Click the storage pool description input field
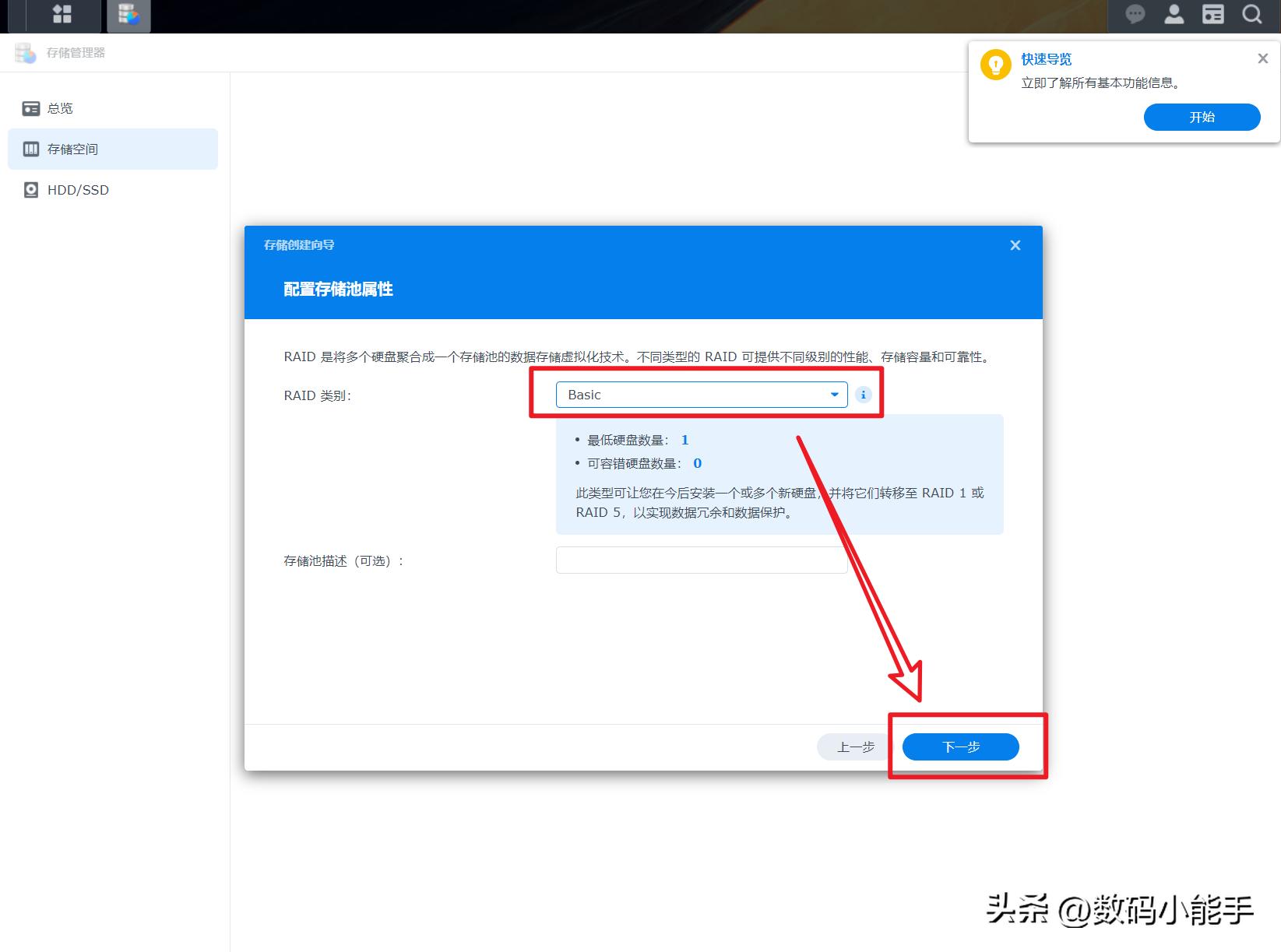The height and width of the screenshot is (952, 1281). (701, 560)
